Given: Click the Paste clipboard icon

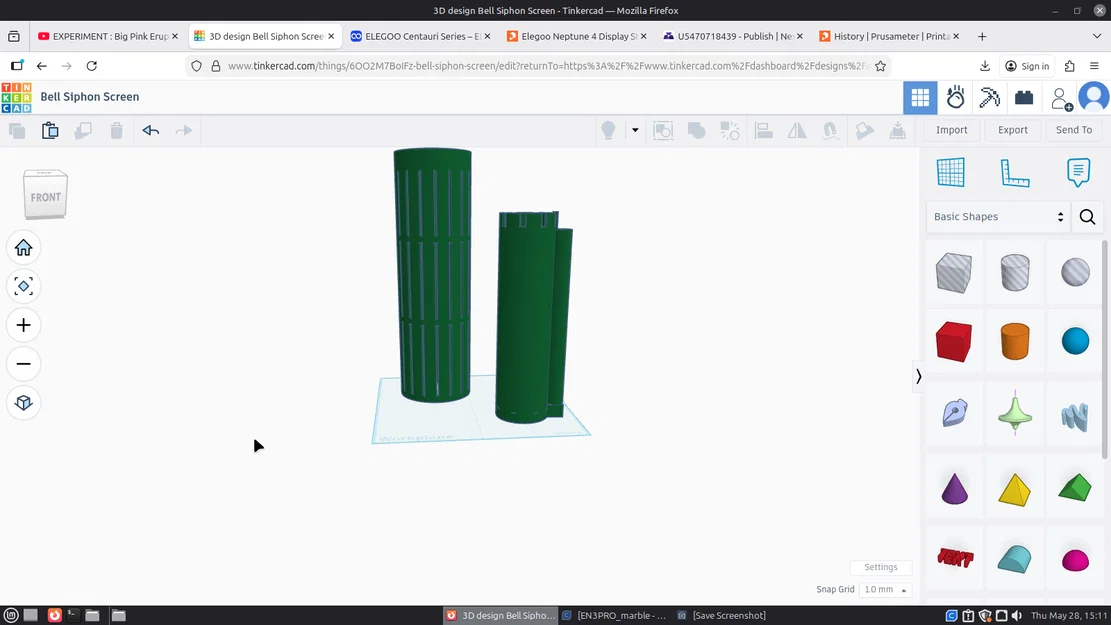Looking at the screenshot, I should 50,130.
